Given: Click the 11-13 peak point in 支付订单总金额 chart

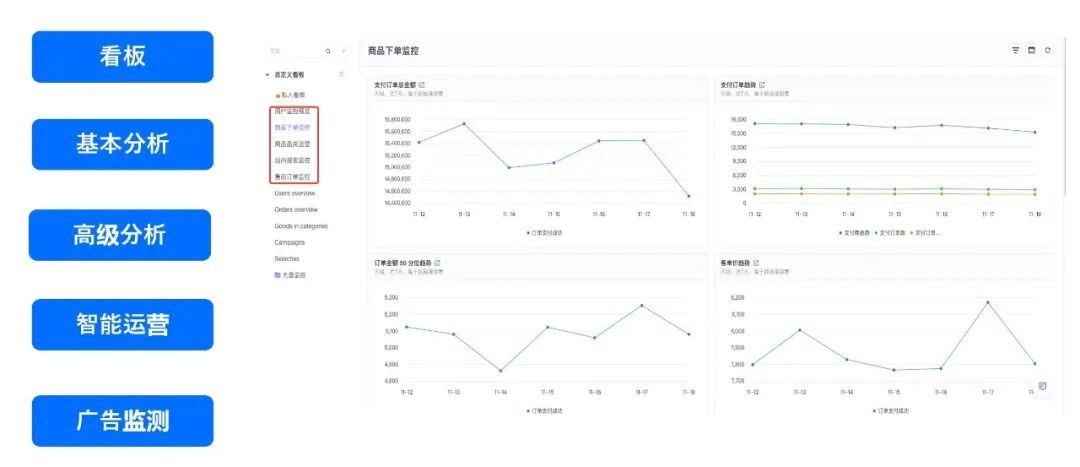Looking at the screenshot, I should point(464,124).
